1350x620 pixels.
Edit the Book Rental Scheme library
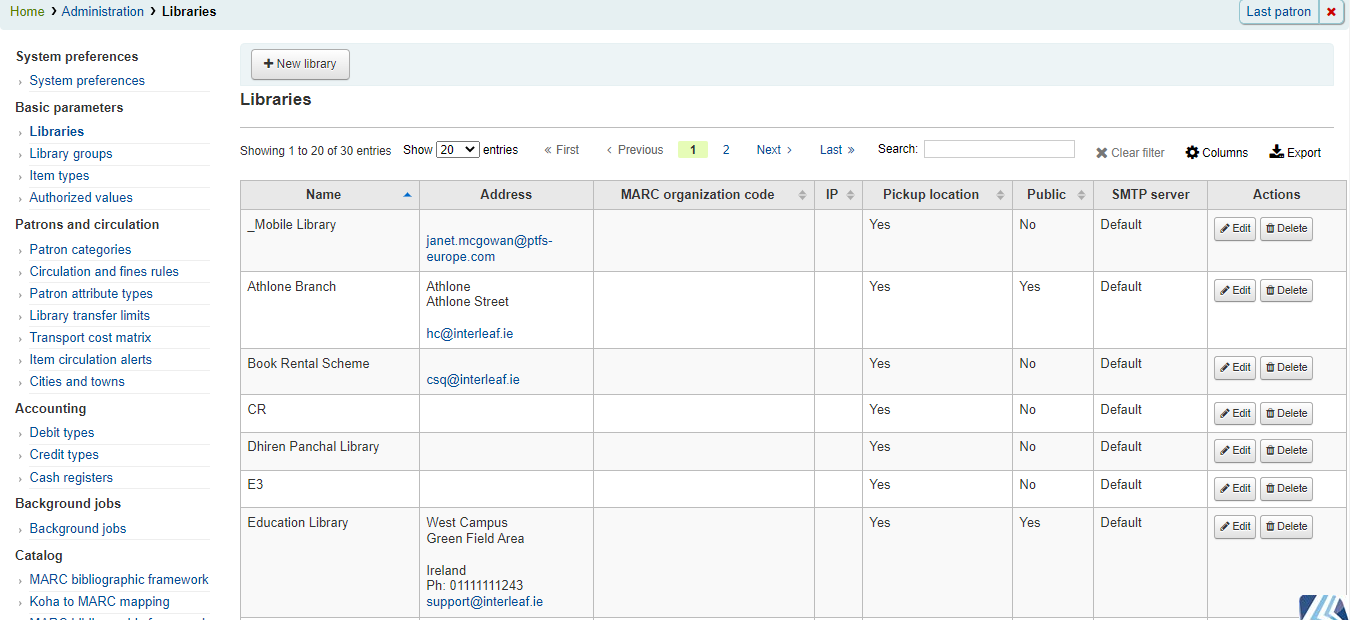click(x=1235, y=368)
